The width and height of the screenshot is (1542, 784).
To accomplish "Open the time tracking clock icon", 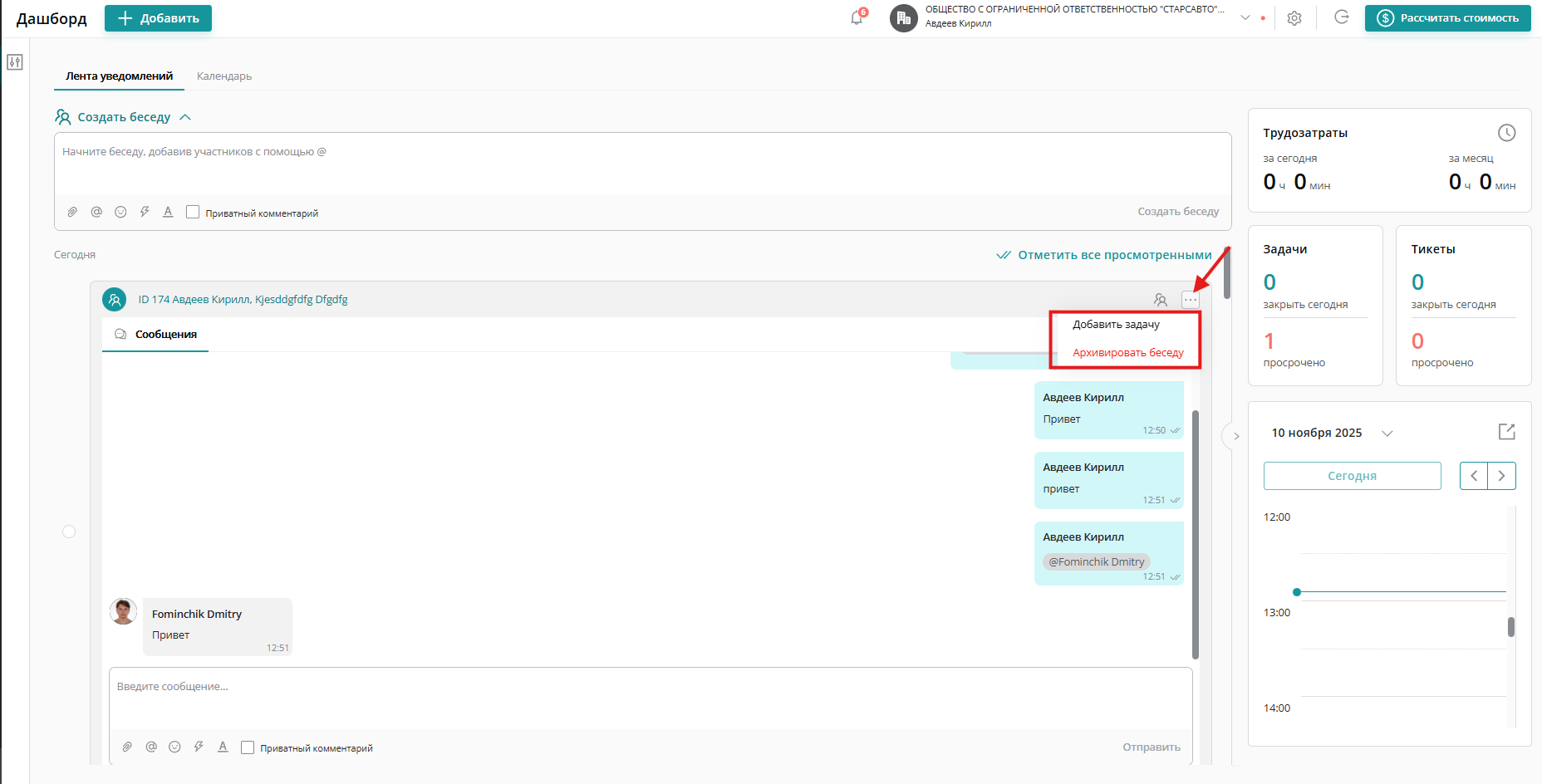I will click(1506, 133).
